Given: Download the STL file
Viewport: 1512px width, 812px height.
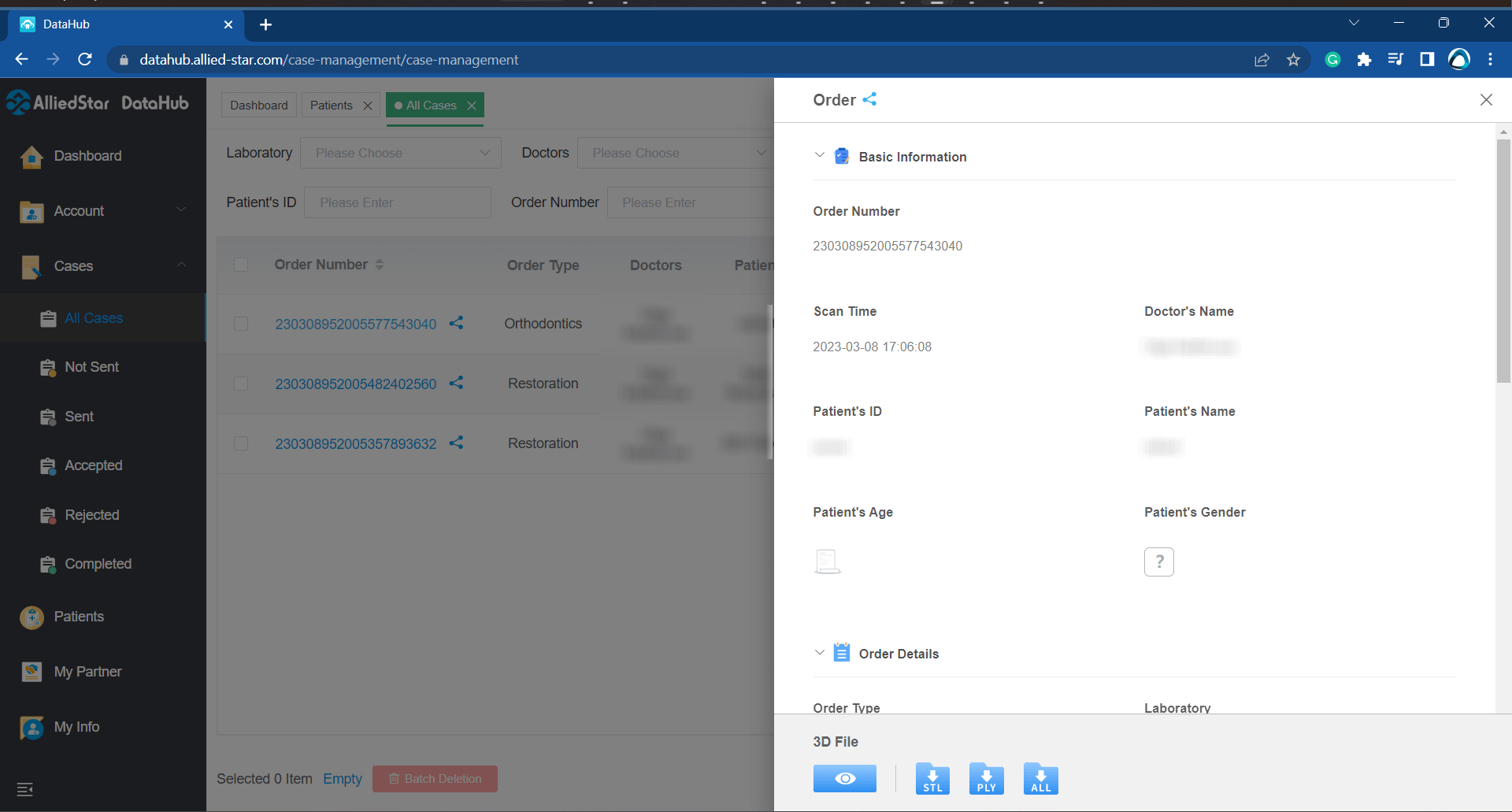Looking at the screenshot, I should tap(932, 778).
